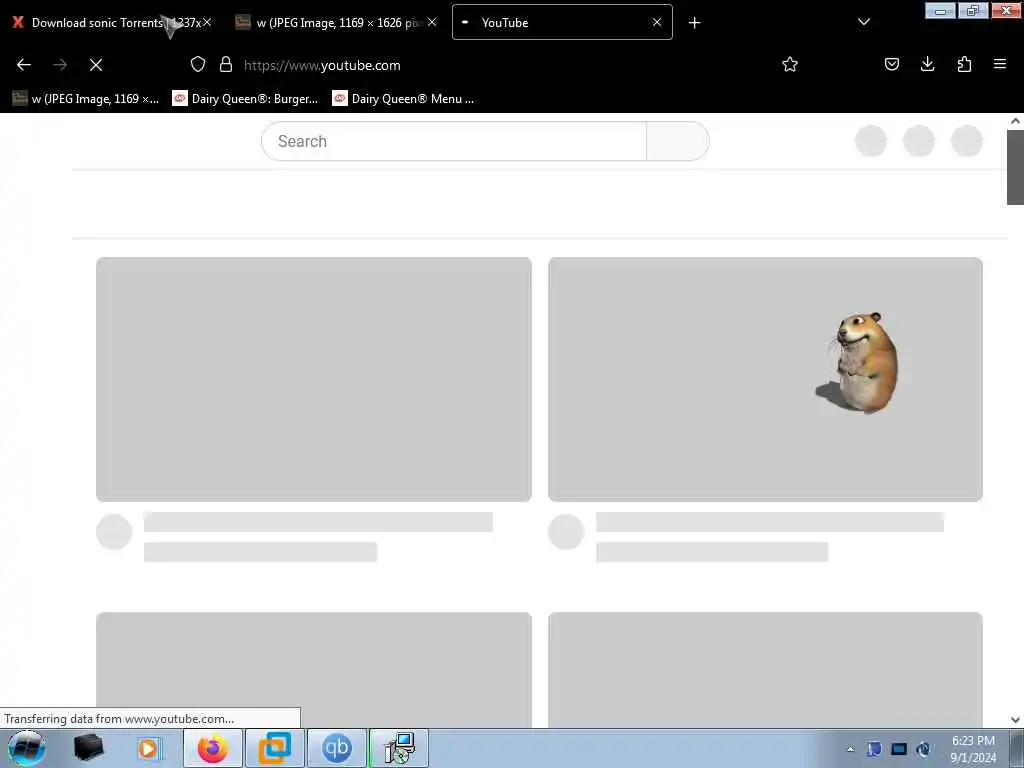Viewport: 1024px width, 768px height.
Task: Open the w JPEG Image bookmark
Action: click(86, 99)
